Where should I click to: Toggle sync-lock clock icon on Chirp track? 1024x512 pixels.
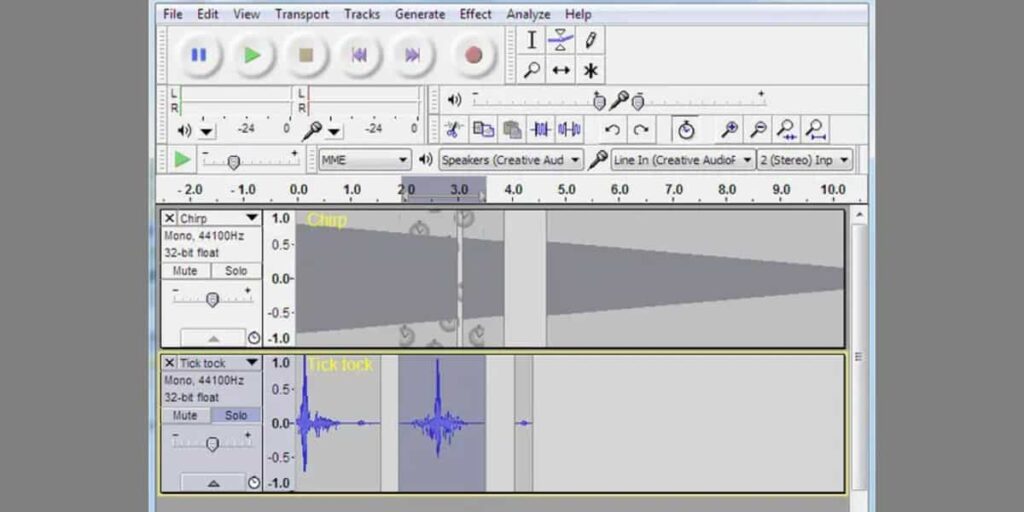point(254,338)
